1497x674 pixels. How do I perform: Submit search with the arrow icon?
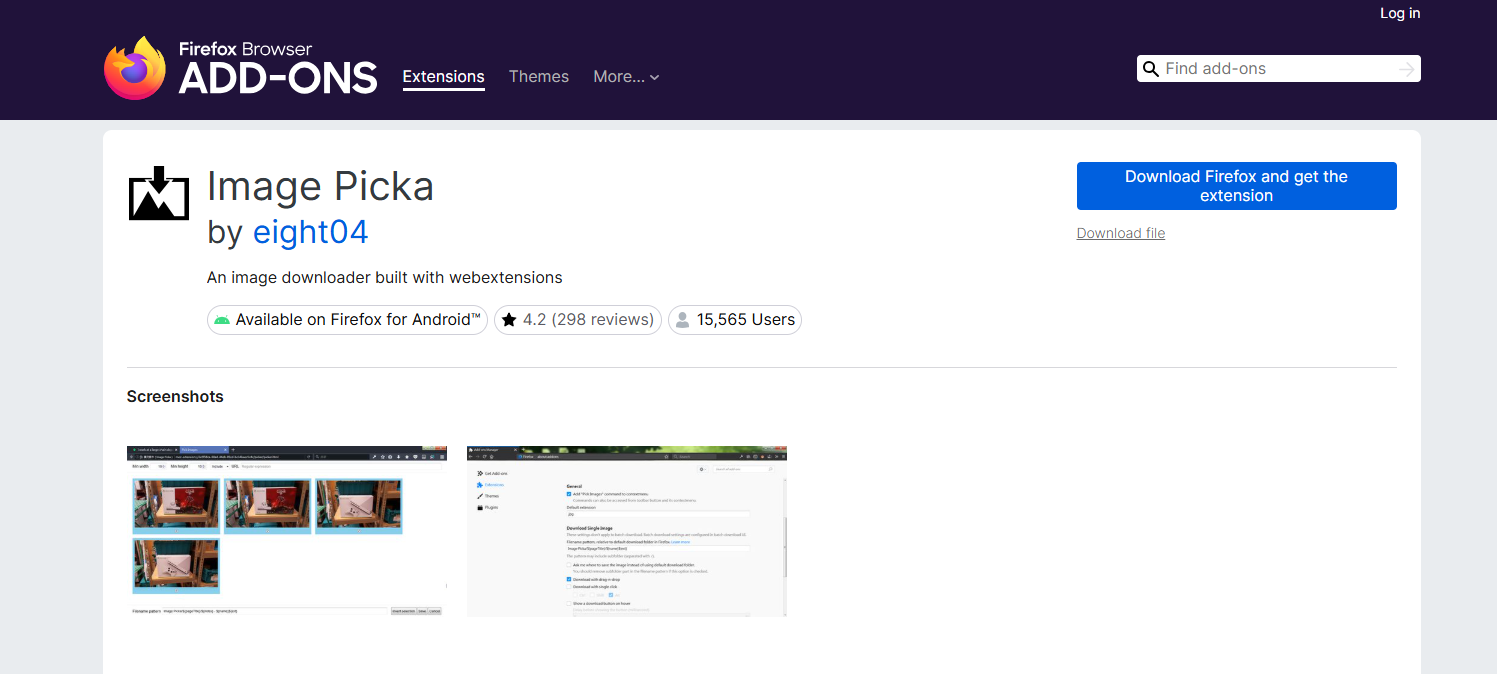[x=1406, y=69]
